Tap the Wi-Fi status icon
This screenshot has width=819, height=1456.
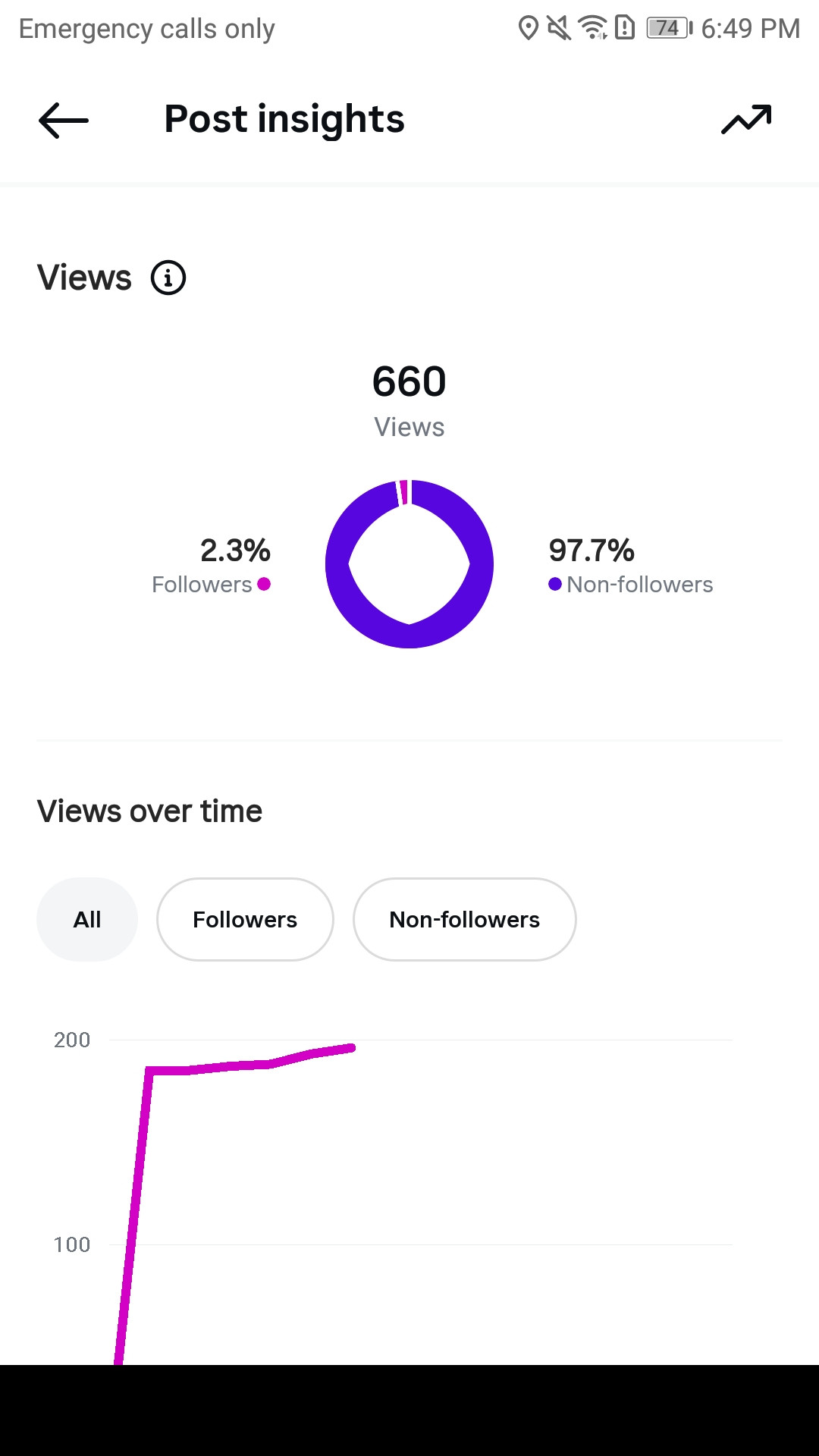(x=592, y=28)
